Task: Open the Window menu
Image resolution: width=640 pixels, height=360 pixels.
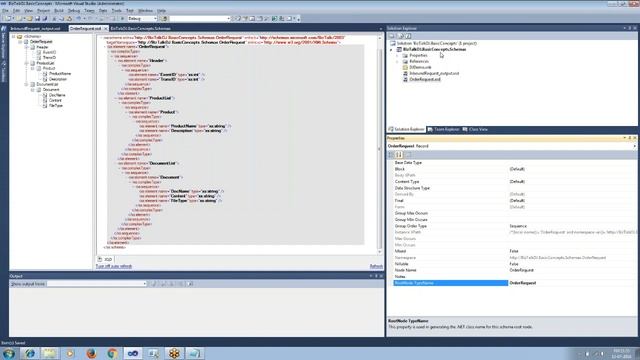Action: pyautogui.click(x=145, y=11)
